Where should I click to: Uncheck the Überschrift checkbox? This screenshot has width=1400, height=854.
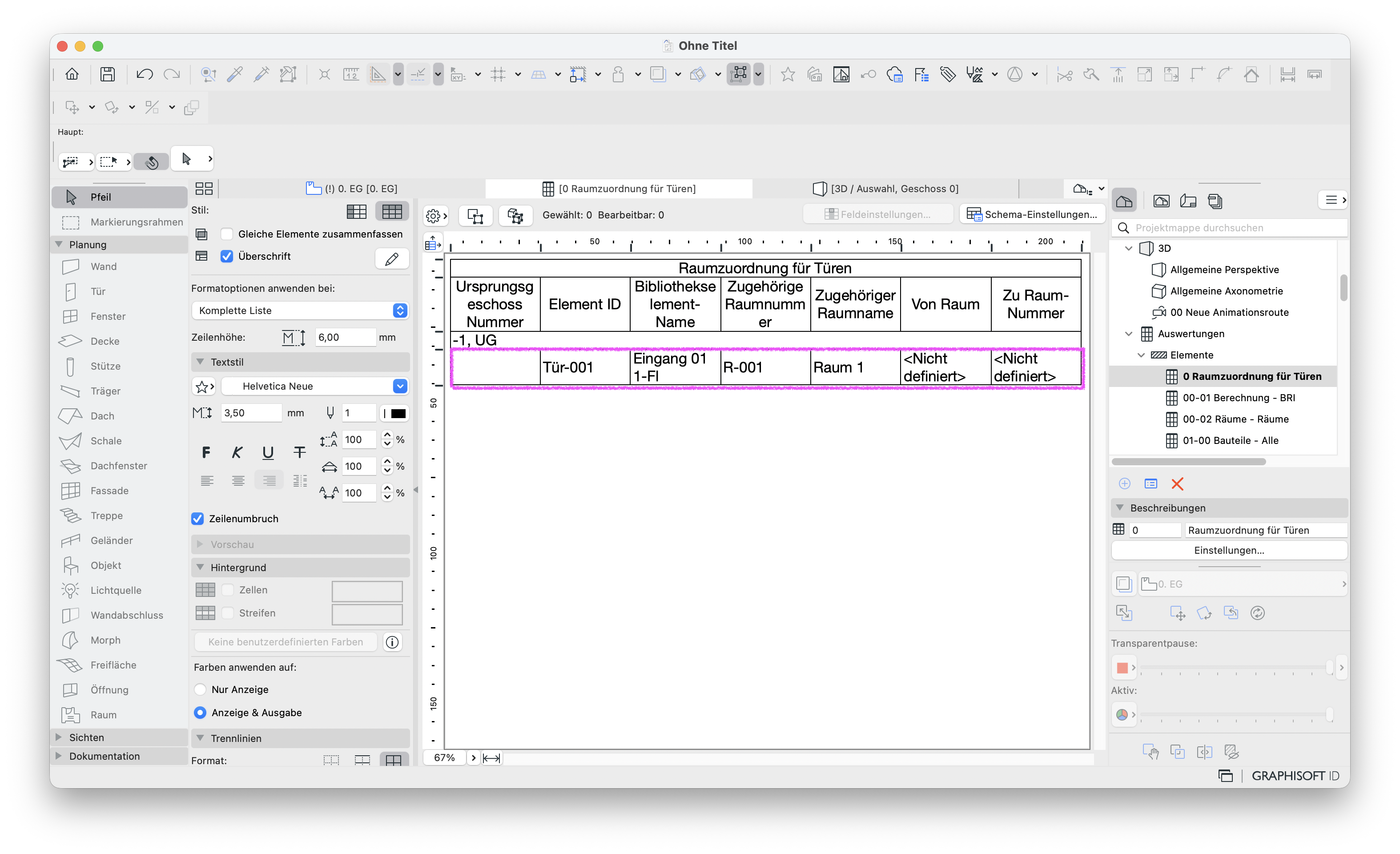tap(227, 256)
